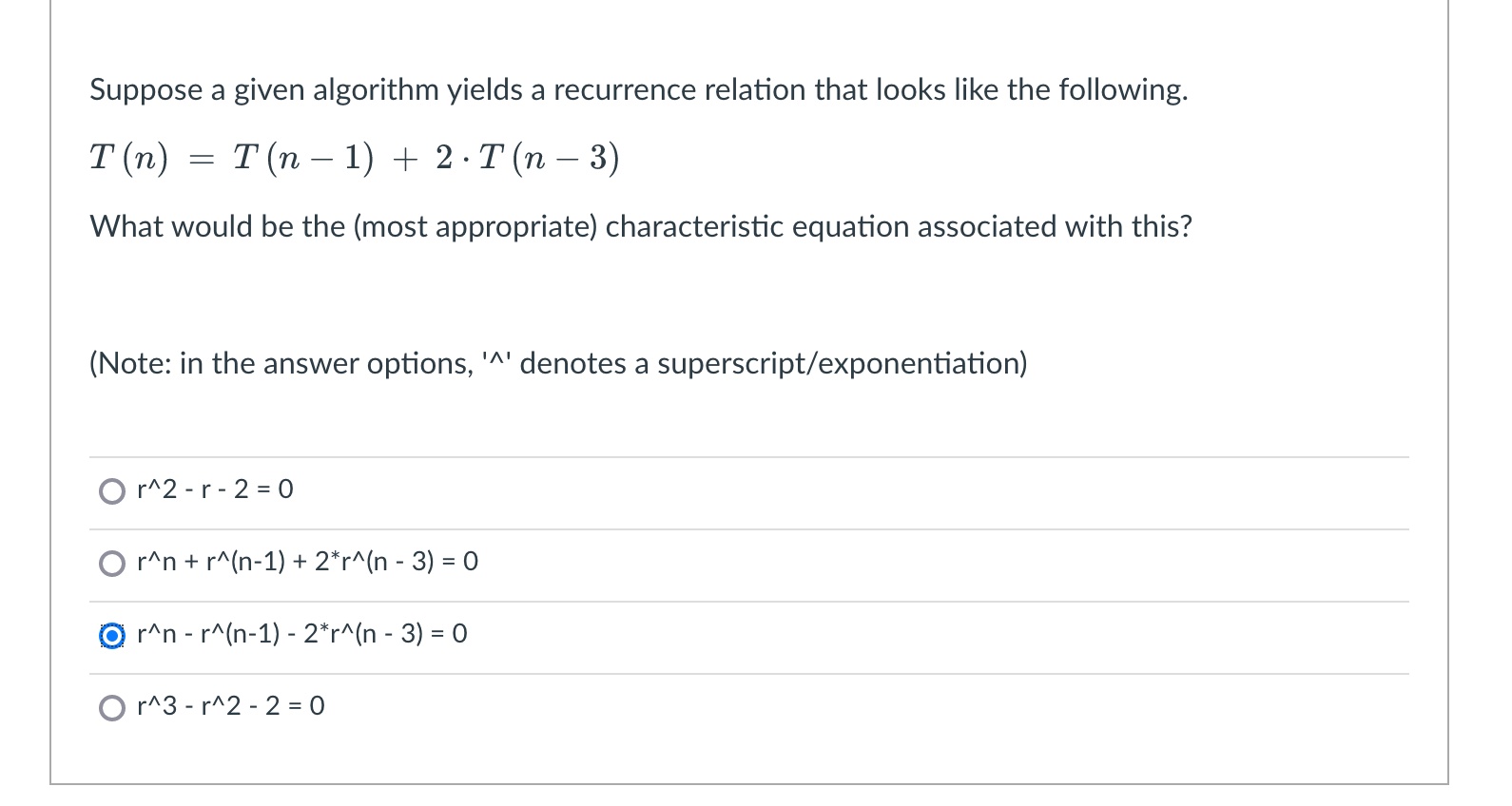The width and height of the screenshot is (1512, 806).
Task: Click the answer label text r^2 - r - 2 = 0
Action: [x=215, y=489]
